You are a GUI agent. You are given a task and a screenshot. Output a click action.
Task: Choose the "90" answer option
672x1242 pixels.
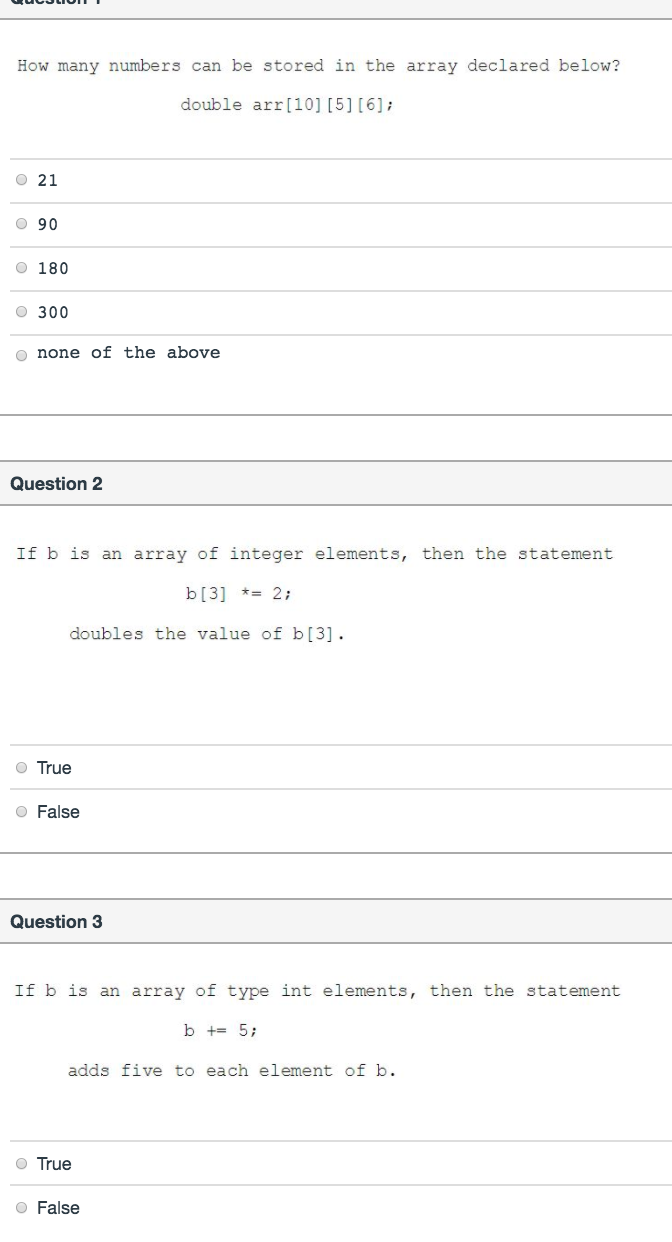tap(22, 225)
